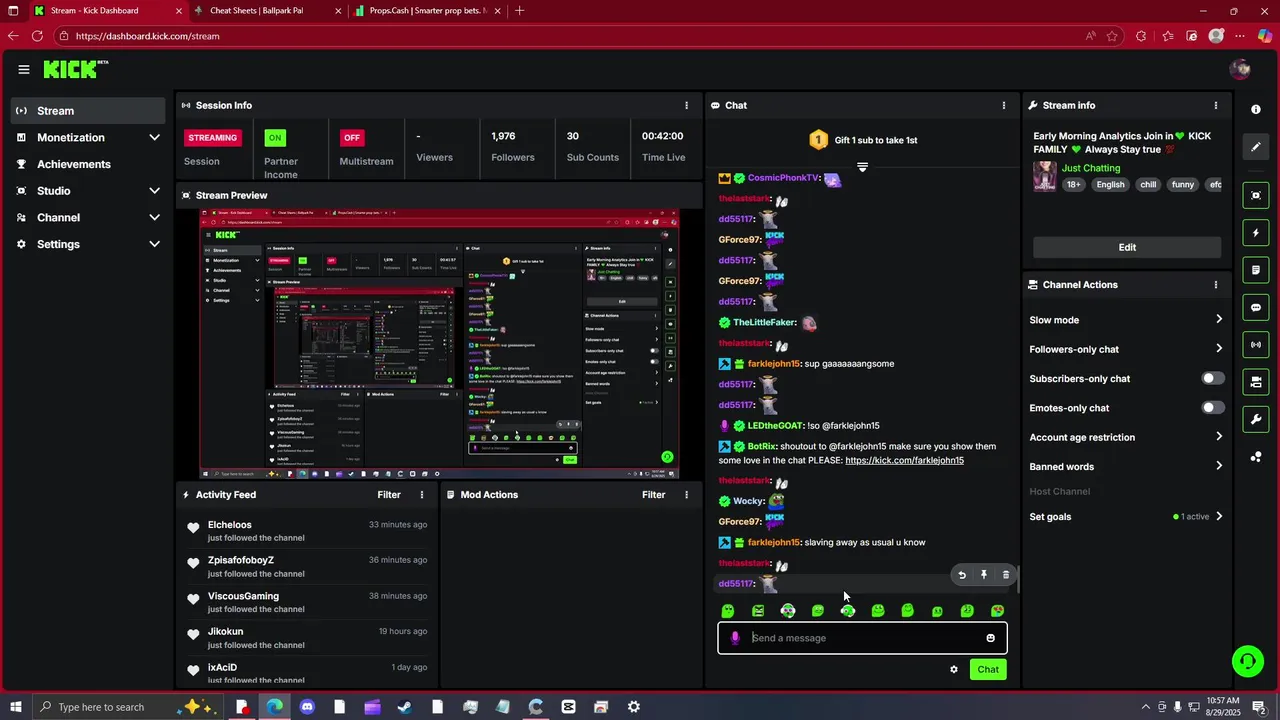This screenshot has width=1280, height=720.
Task: Click the Windows Start button
Action: point(14,707)
